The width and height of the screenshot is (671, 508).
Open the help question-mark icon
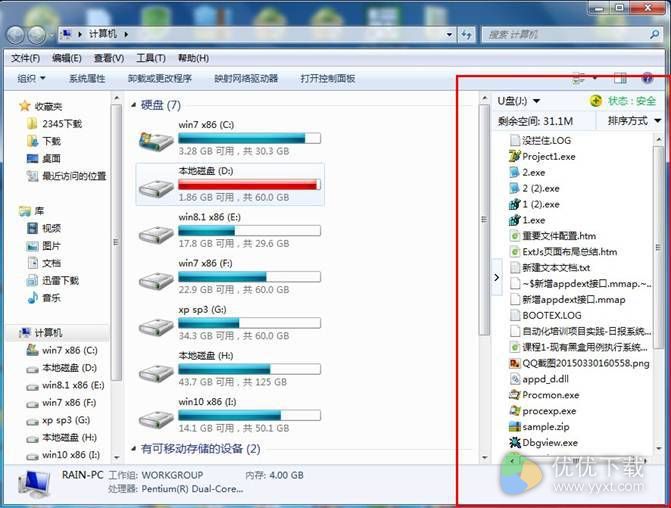coord(647,78)
